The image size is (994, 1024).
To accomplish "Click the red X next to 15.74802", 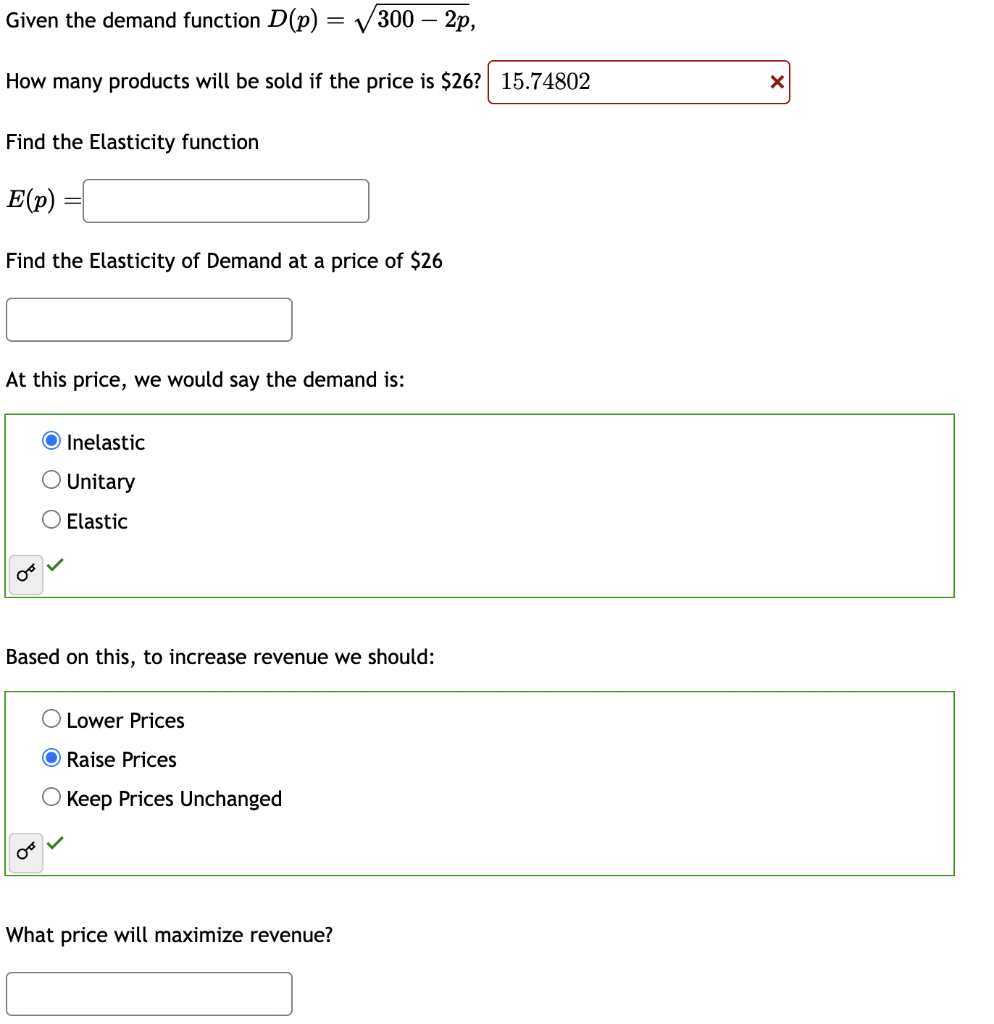I will coord(777,82).
